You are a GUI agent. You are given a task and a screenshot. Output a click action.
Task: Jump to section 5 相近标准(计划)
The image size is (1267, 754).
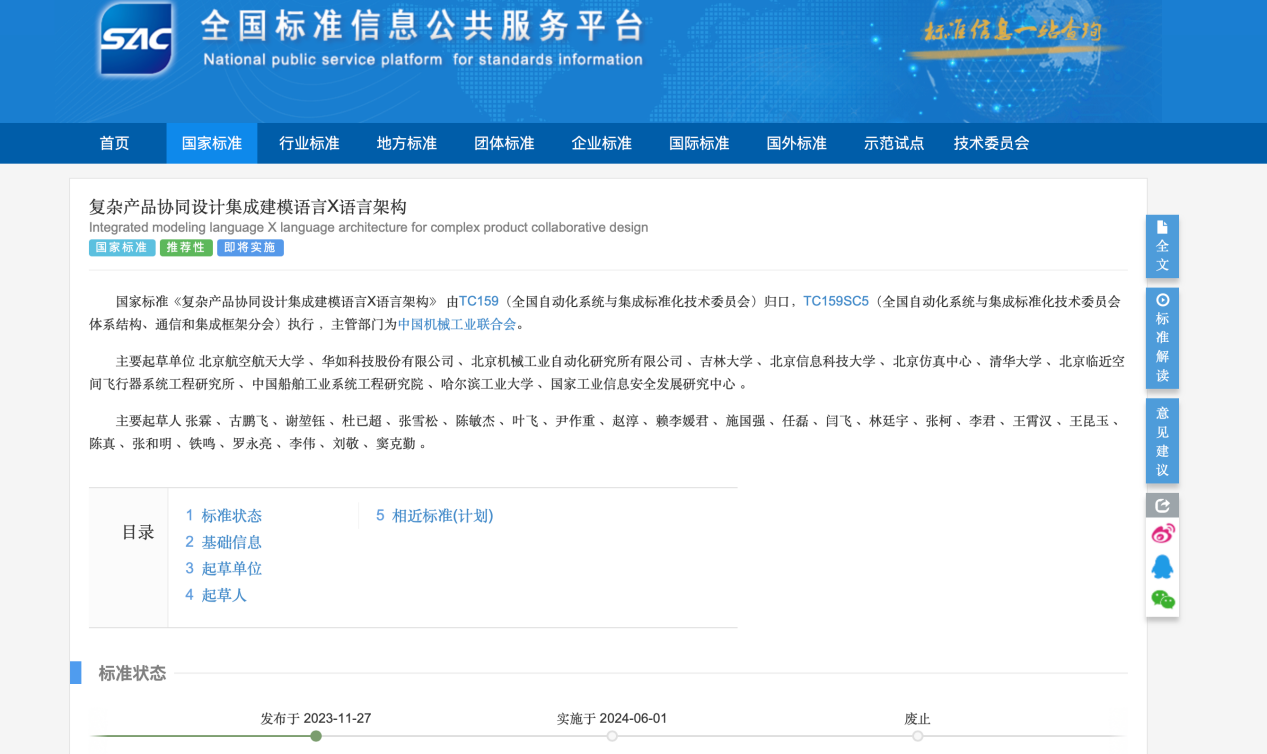[x=435, y=516]
